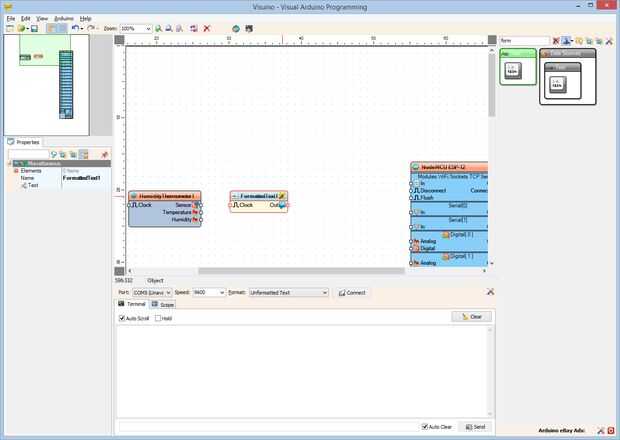The image size is (620, 440).
Task: Click the pin icon in Properties panel
Action: [x=104, y=154]
